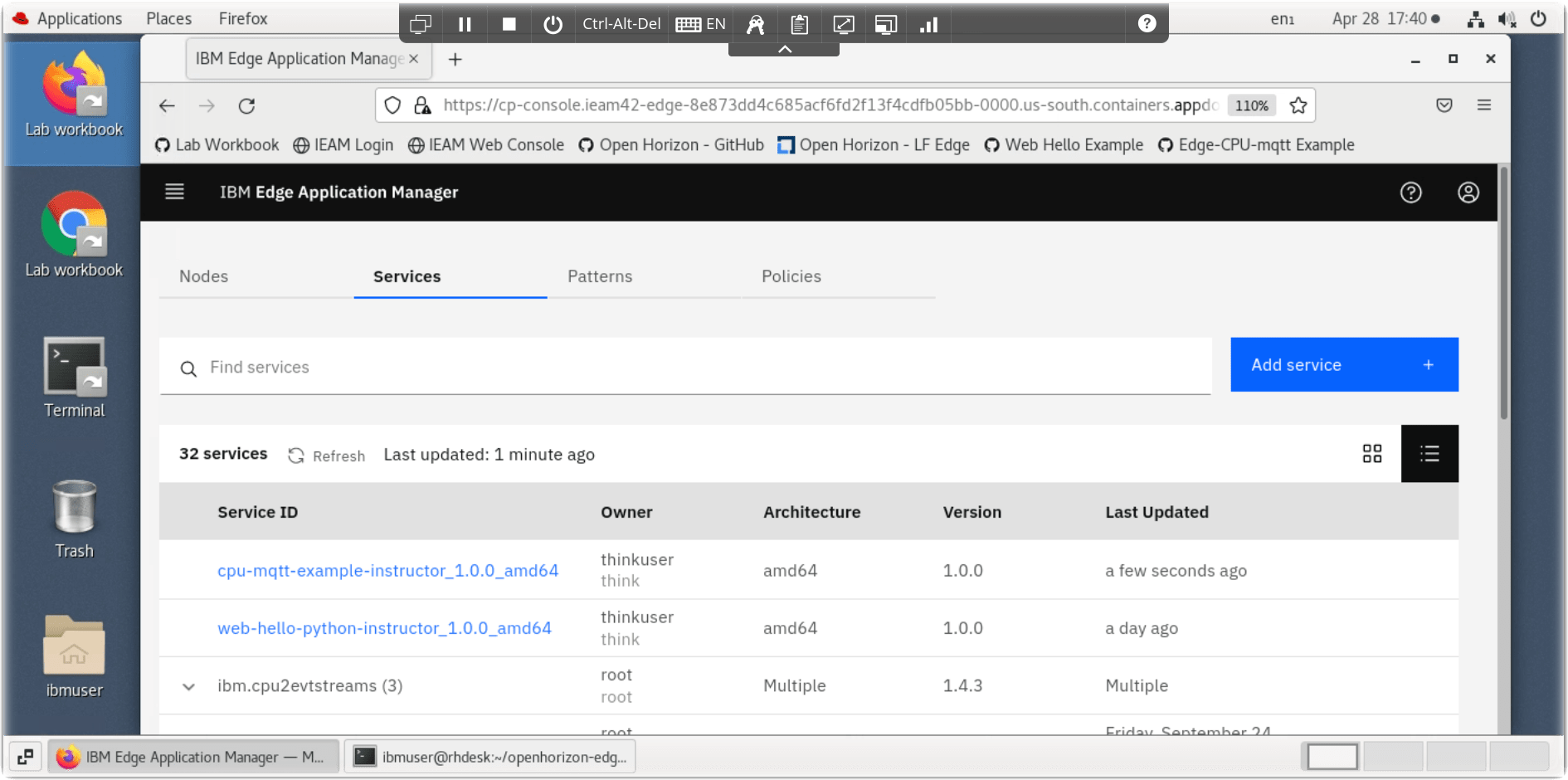Image resolution: width=1568 pixels, height=780 pixels.
Task: Reload the page in Firefox
Action: click(x=246, y=105)
